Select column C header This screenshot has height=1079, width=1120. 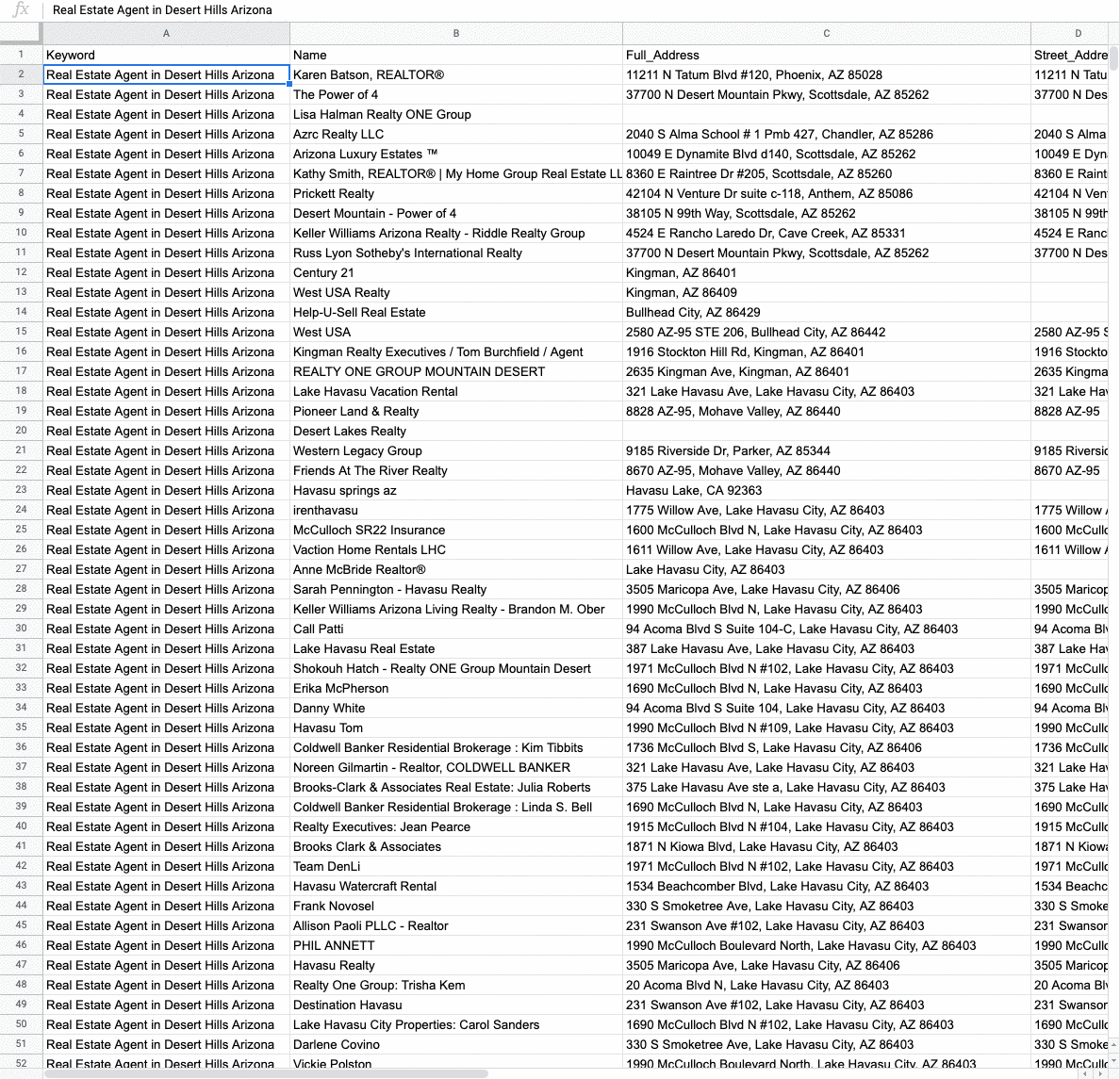pyautogui.click(x=827, y=34)
